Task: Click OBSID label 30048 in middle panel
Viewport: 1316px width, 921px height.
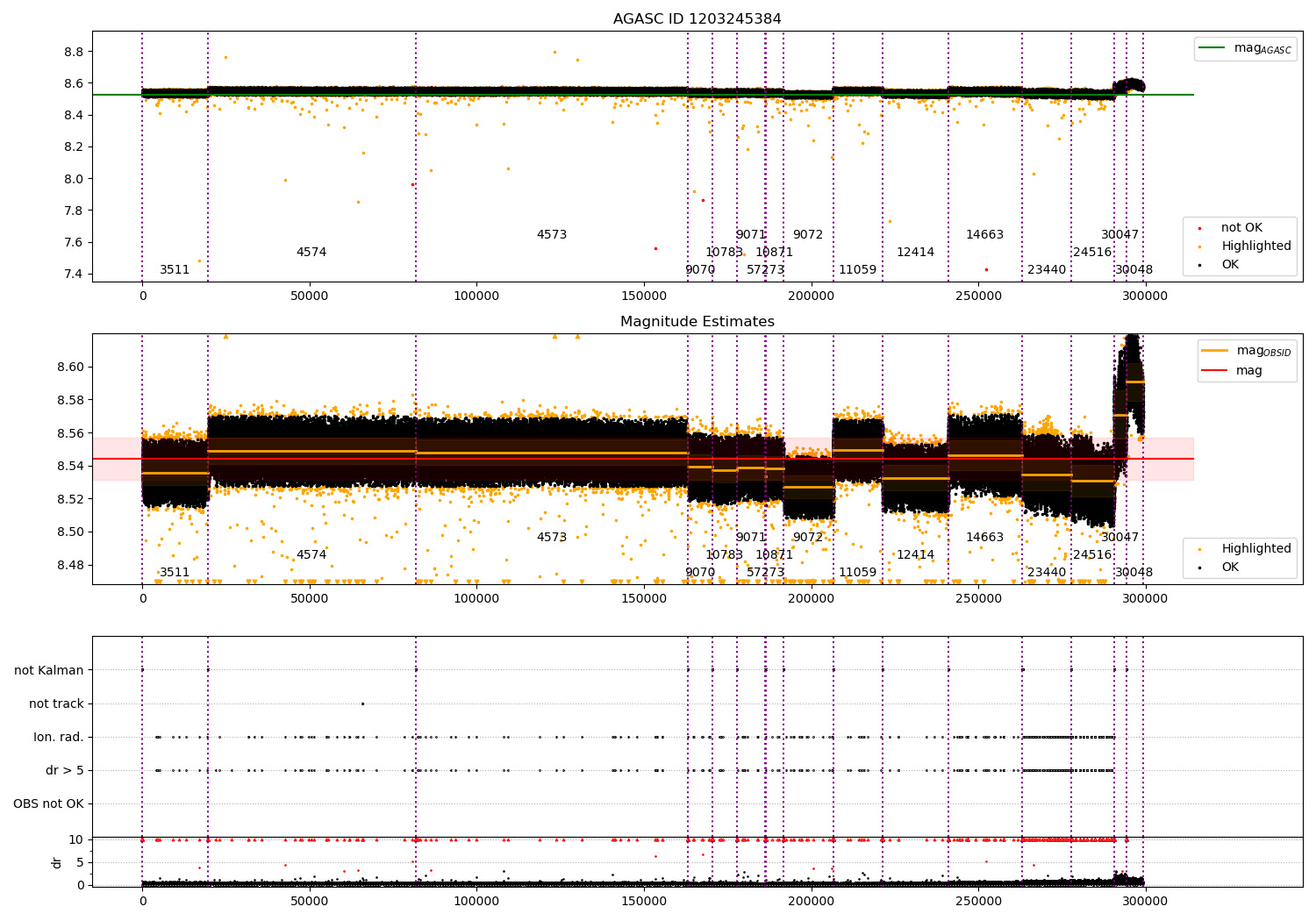Action: (1134, 573)
